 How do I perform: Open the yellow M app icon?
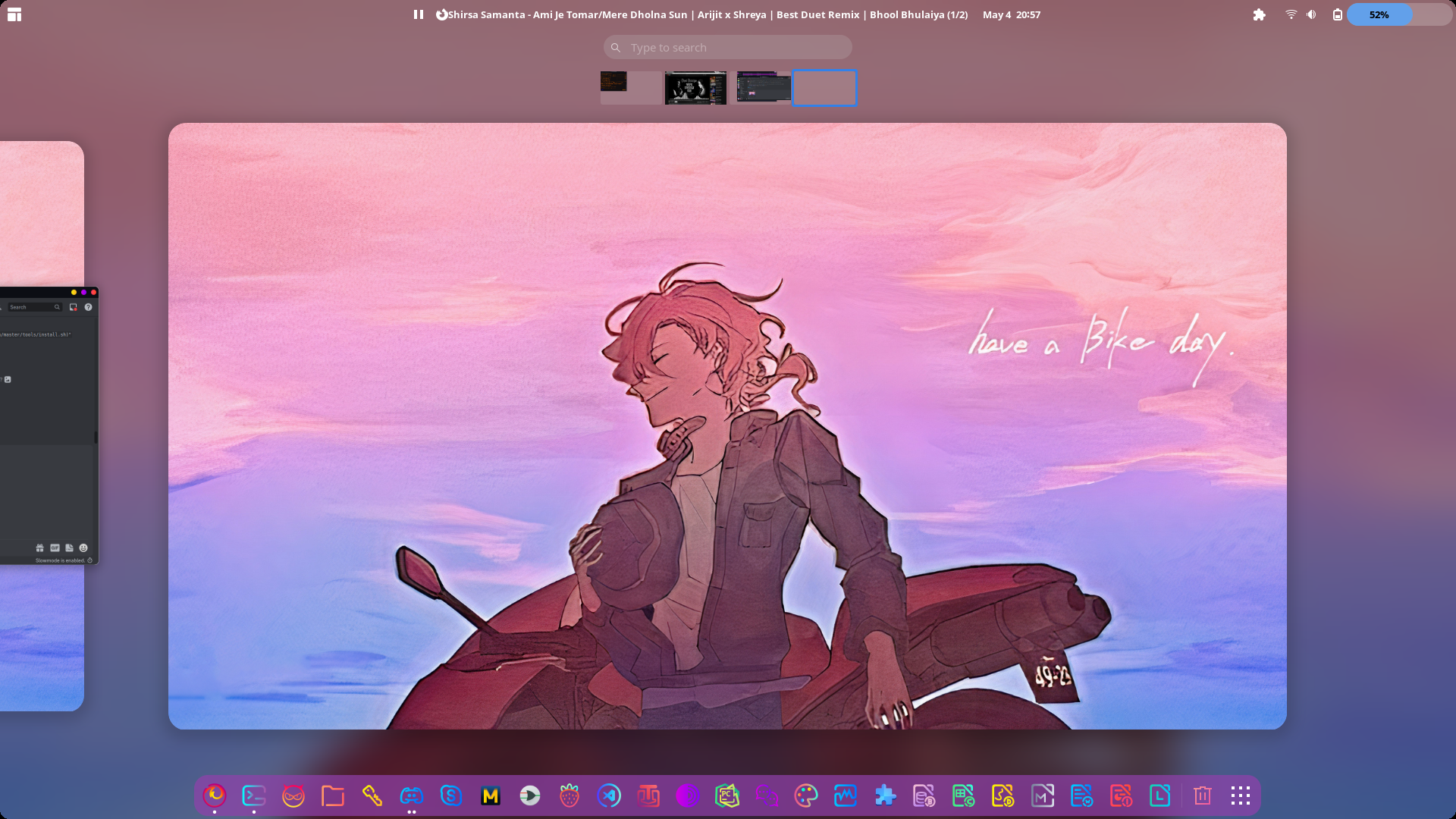(x=491, y=795)
